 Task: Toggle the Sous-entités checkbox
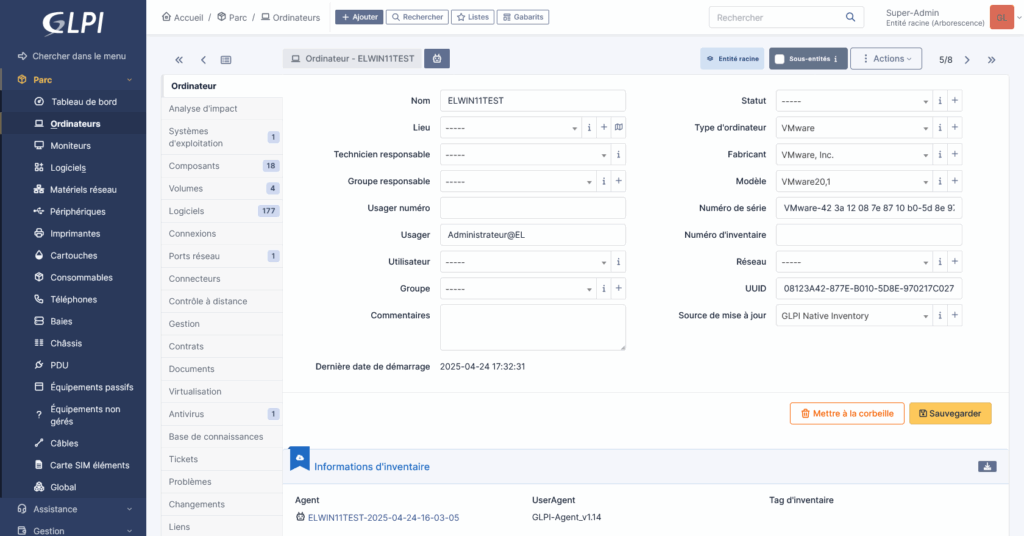tap(780, 59)
